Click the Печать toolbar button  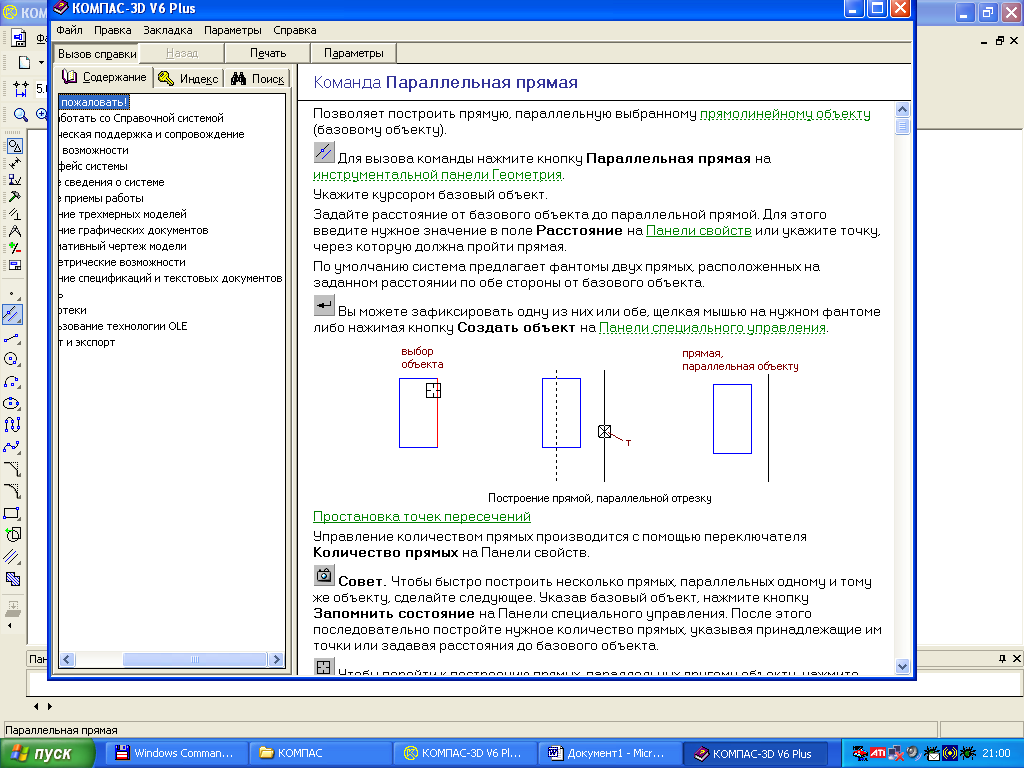pyautogui.click(x=268, y=53)
